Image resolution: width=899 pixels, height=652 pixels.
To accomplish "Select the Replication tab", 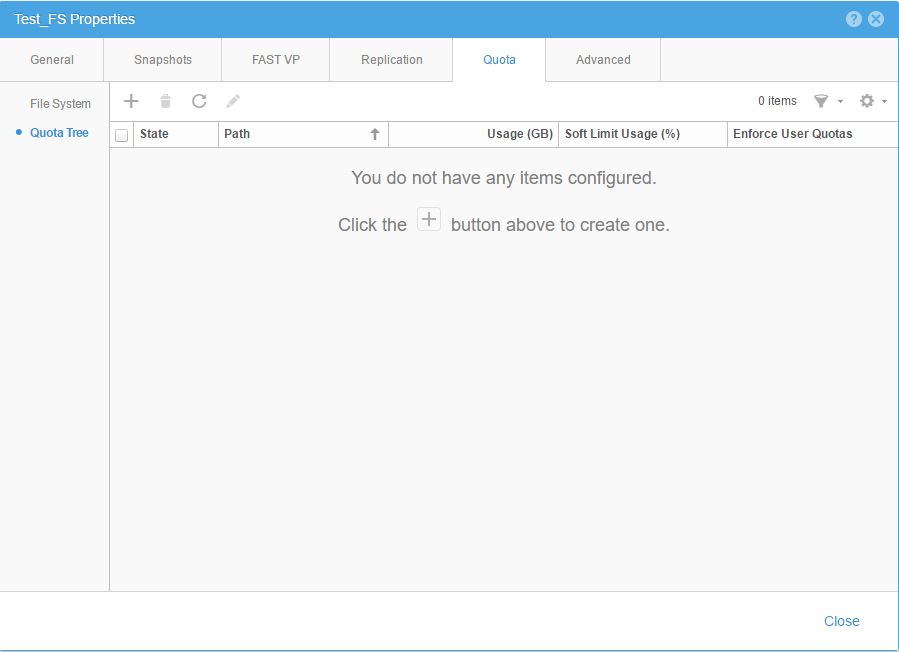I will [392, 60].
